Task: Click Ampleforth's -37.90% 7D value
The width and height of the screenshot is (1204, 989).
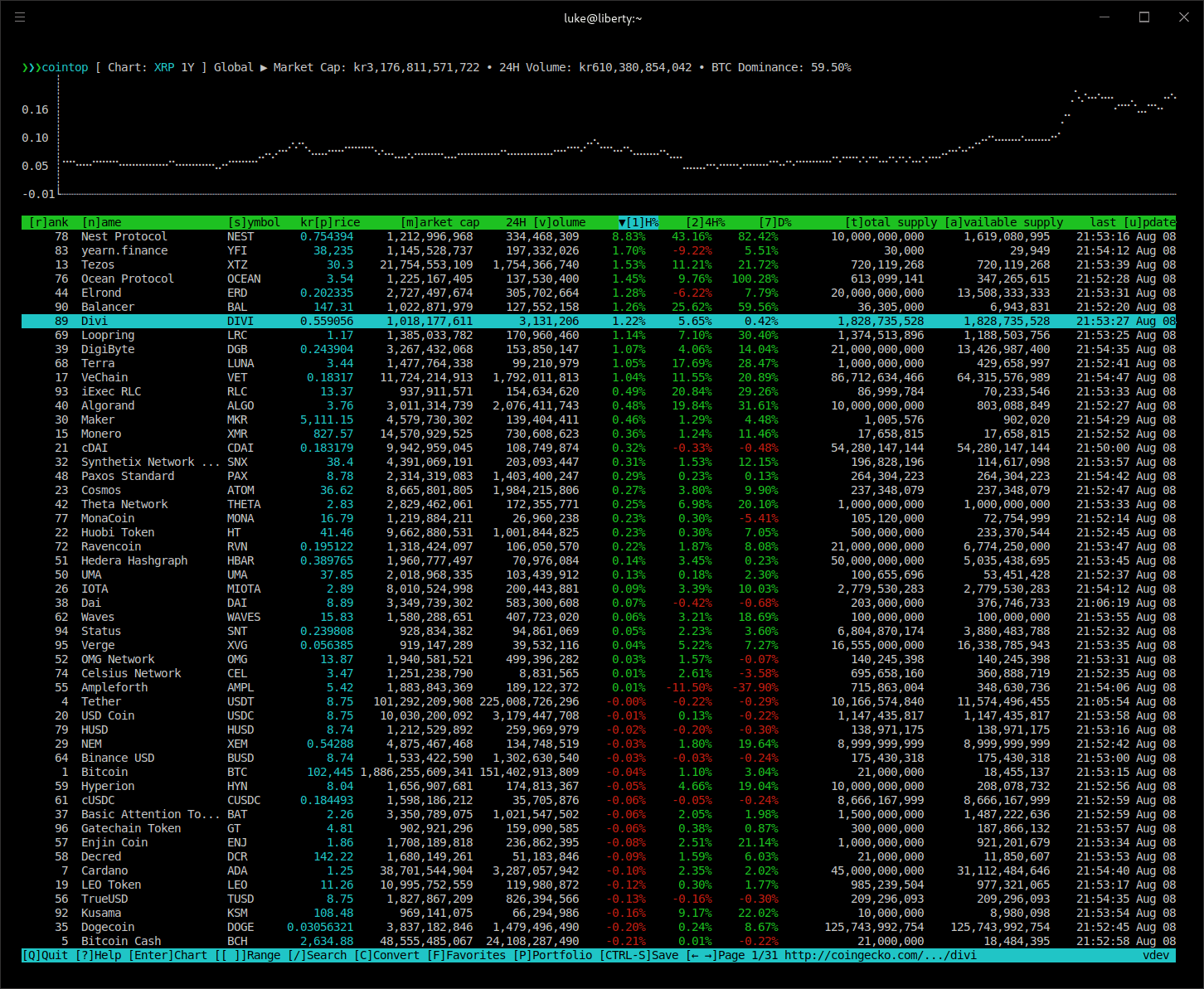Action: click(755, 687)
